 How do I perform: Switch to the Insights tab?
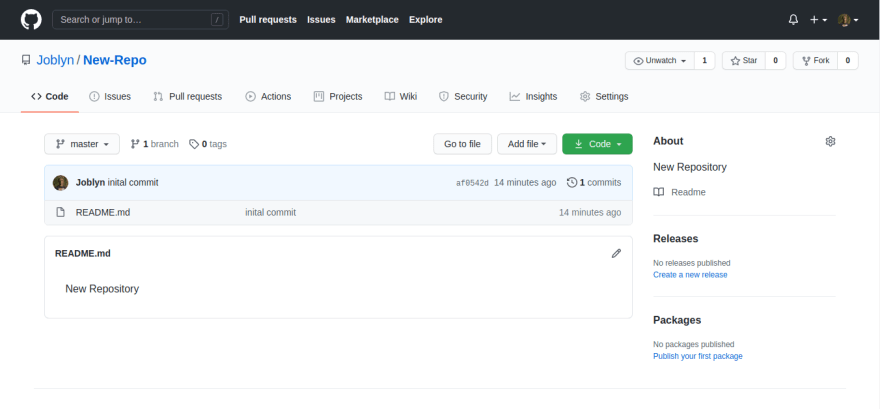pyautogui.click(x=533, y=96)
